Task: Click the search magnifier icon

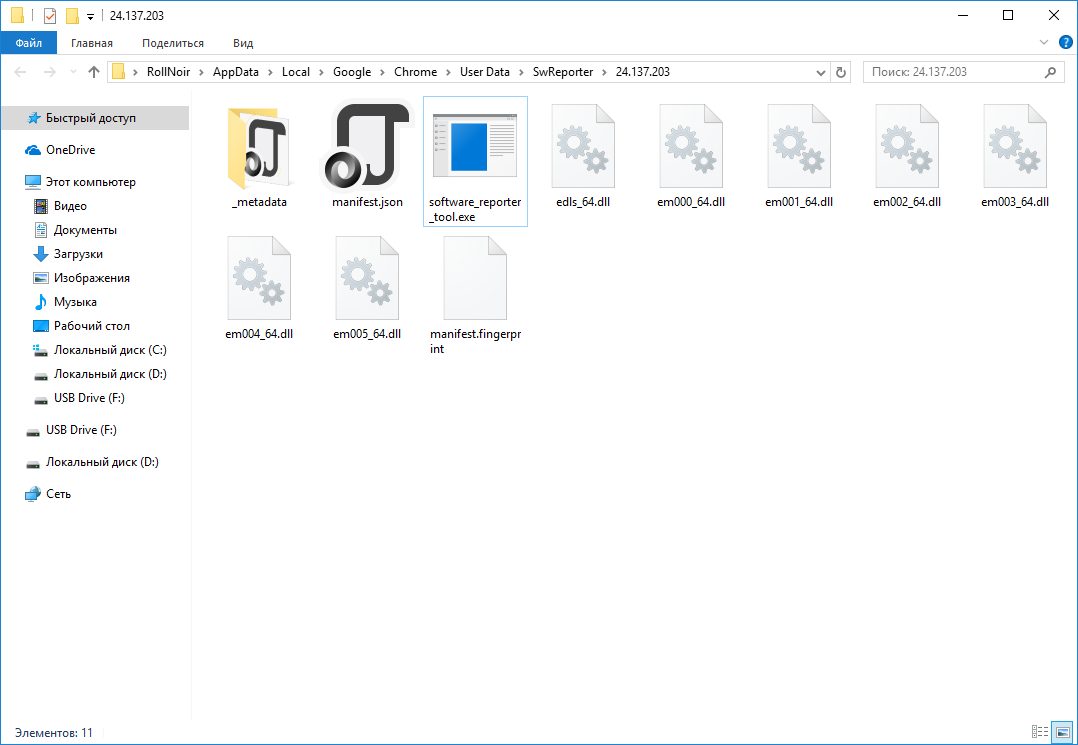Action: pyautogui.click(x=1050, y=72)
